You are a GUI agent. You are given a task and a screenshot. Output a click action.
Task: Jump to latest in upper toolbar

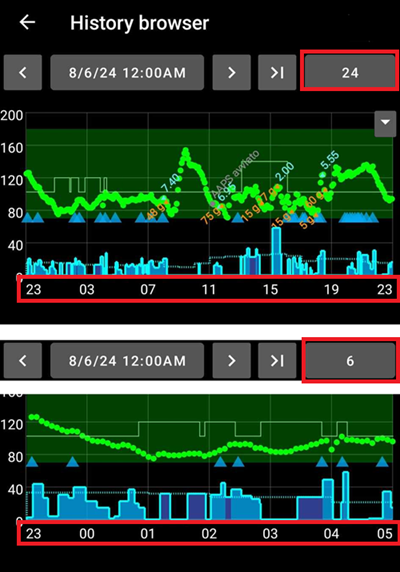277,73
